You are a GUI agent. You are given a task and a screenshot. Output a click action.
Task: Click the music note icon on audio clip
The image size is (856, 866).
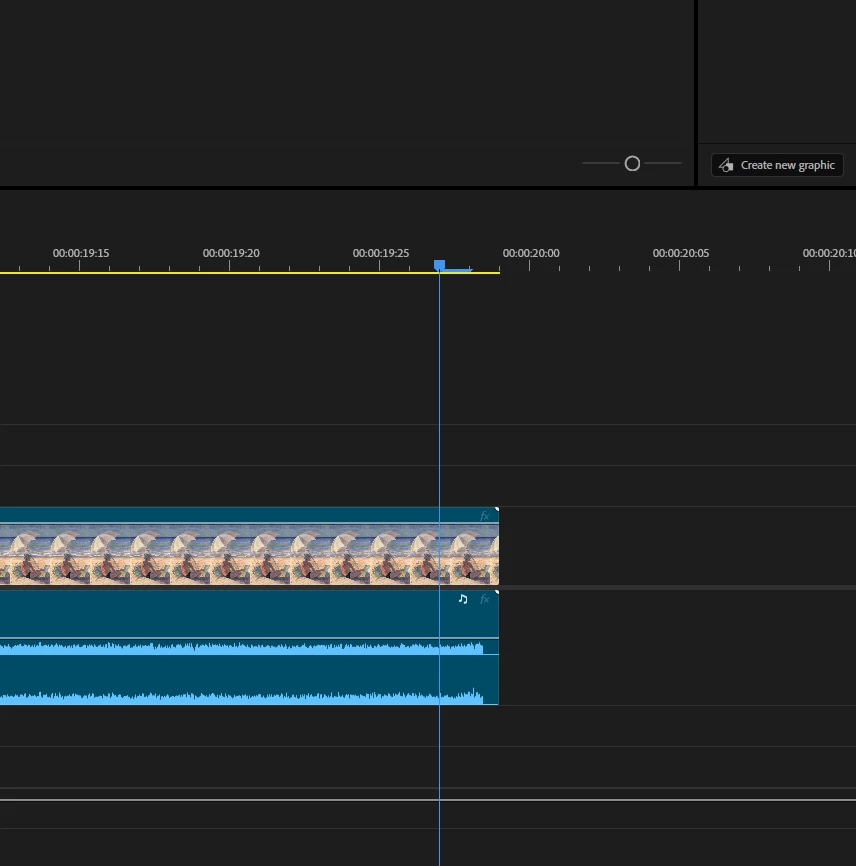[x=463, y=599]
